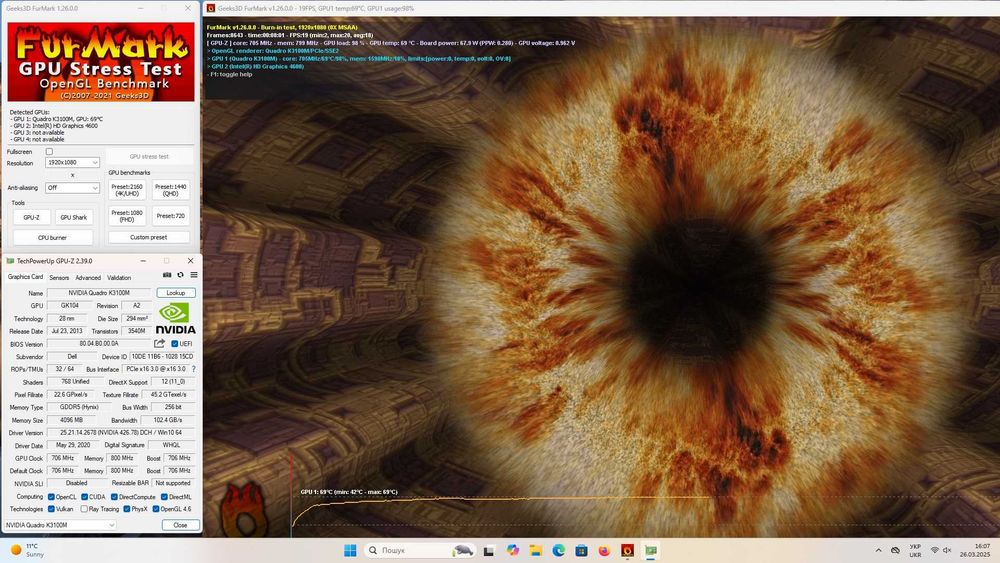Toggle the CUDA checkbox
This screenshot has width=1000, height=563.
click(x=84, y=497)
